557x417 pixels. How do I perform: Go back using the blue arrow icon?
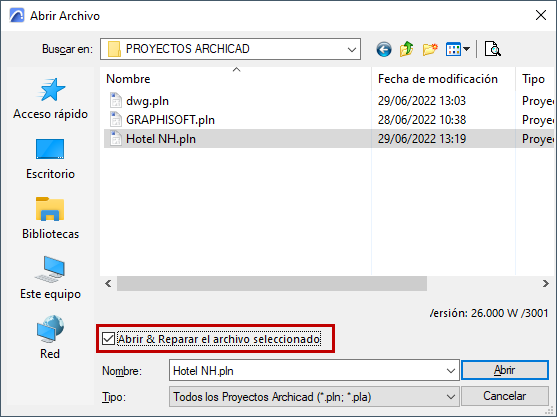(x=384, y=49)
